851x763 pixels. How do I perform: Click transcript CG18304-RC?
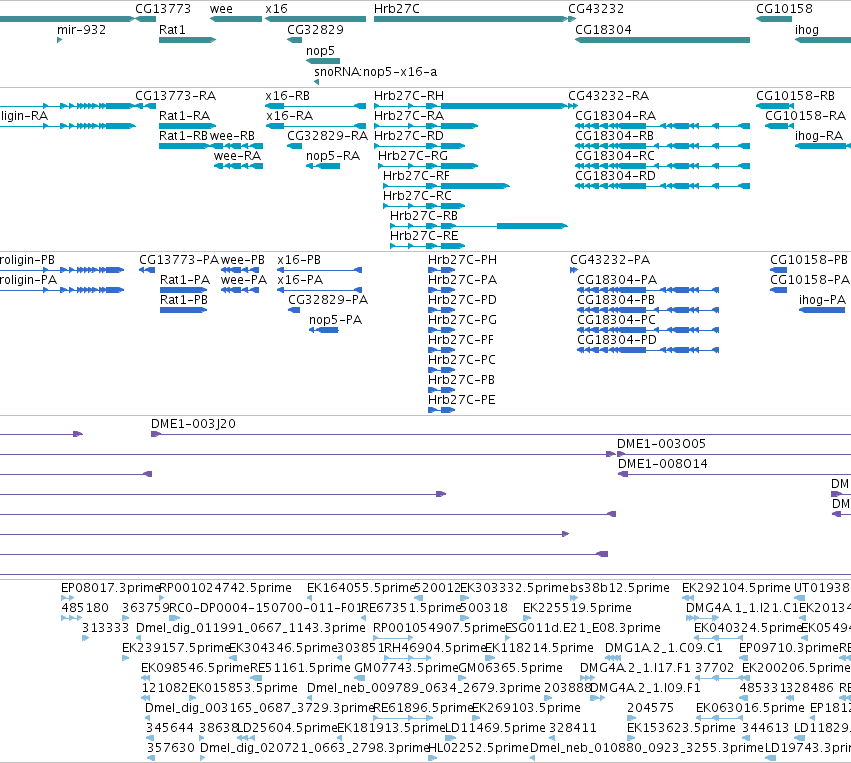click(615, 156)
